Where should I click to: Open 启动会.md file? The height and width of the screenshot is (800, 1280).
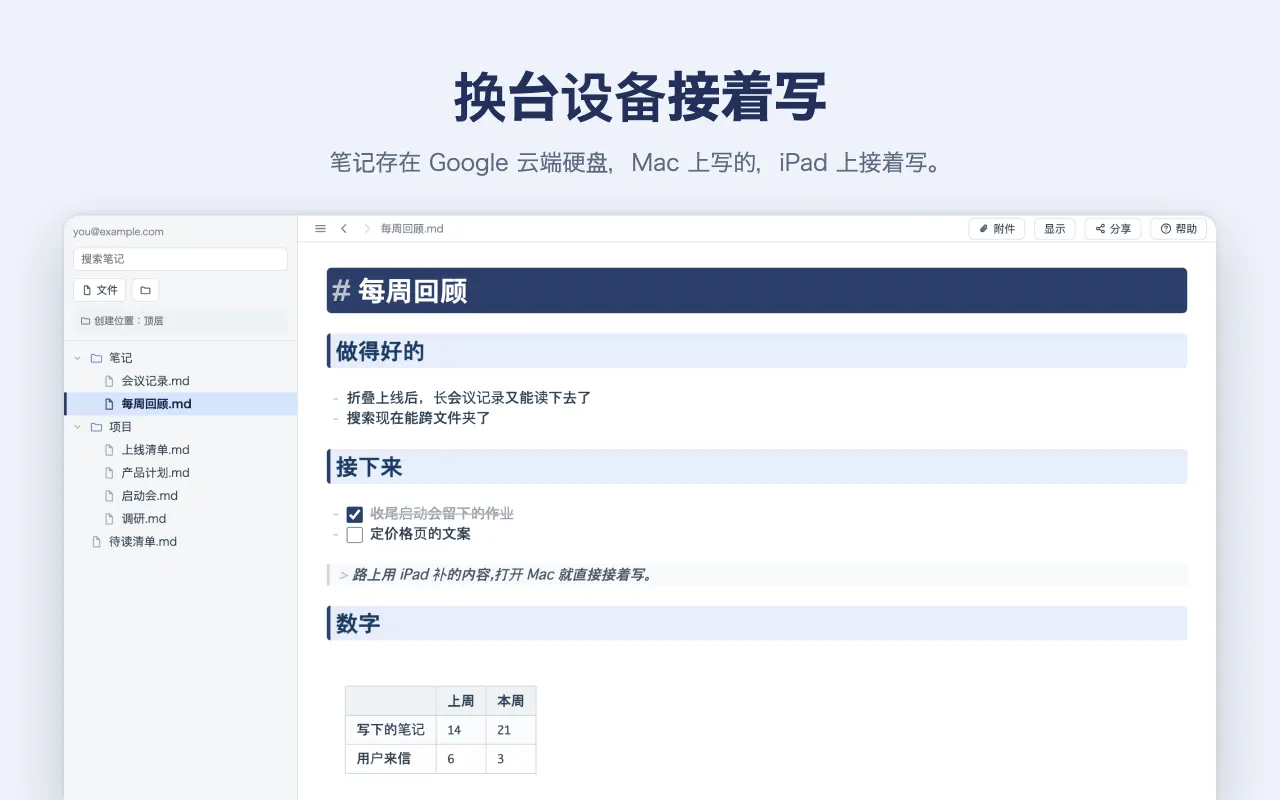pos(180,496)
